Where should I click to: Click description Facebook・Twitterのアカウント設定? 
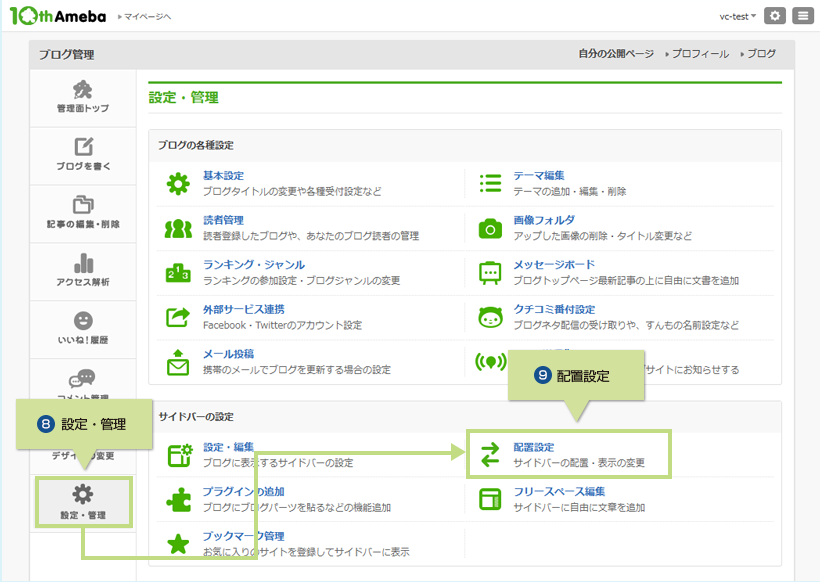[x=282, y=325]
